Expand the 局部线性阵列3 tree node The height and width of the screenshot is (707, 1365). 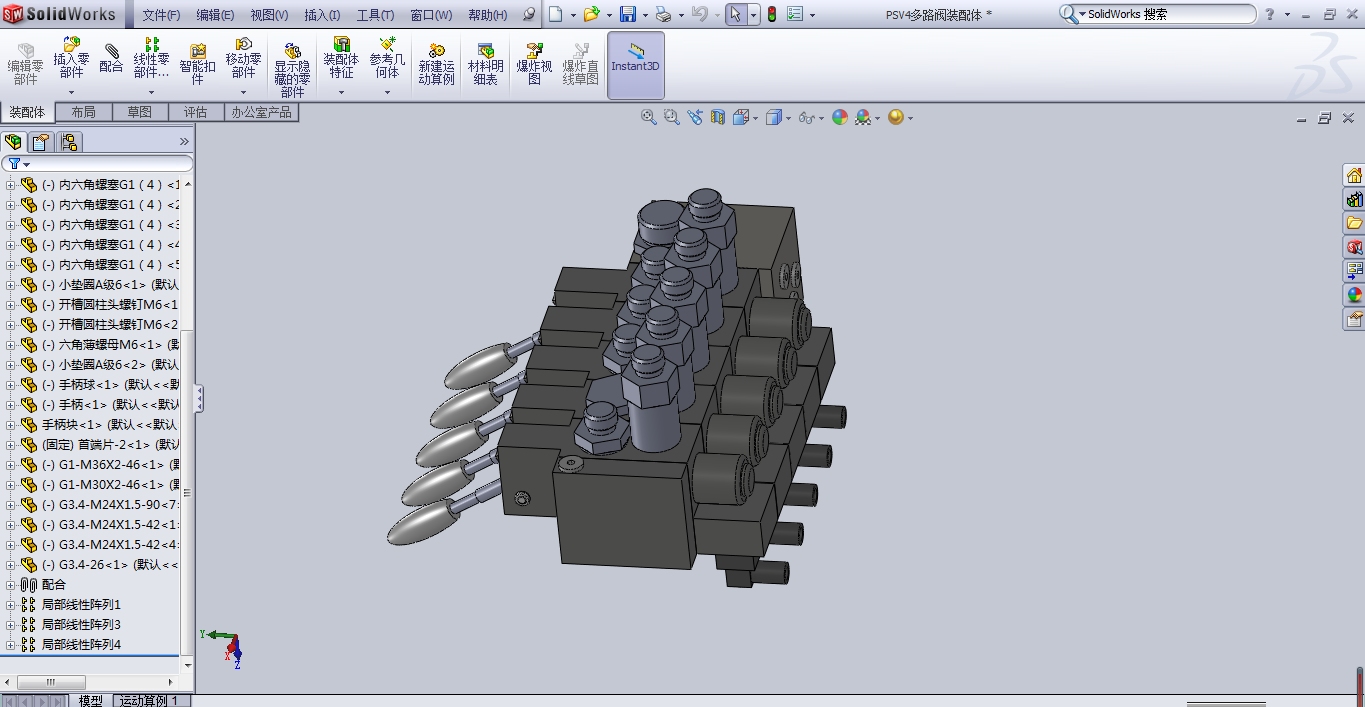coord(10,624)
